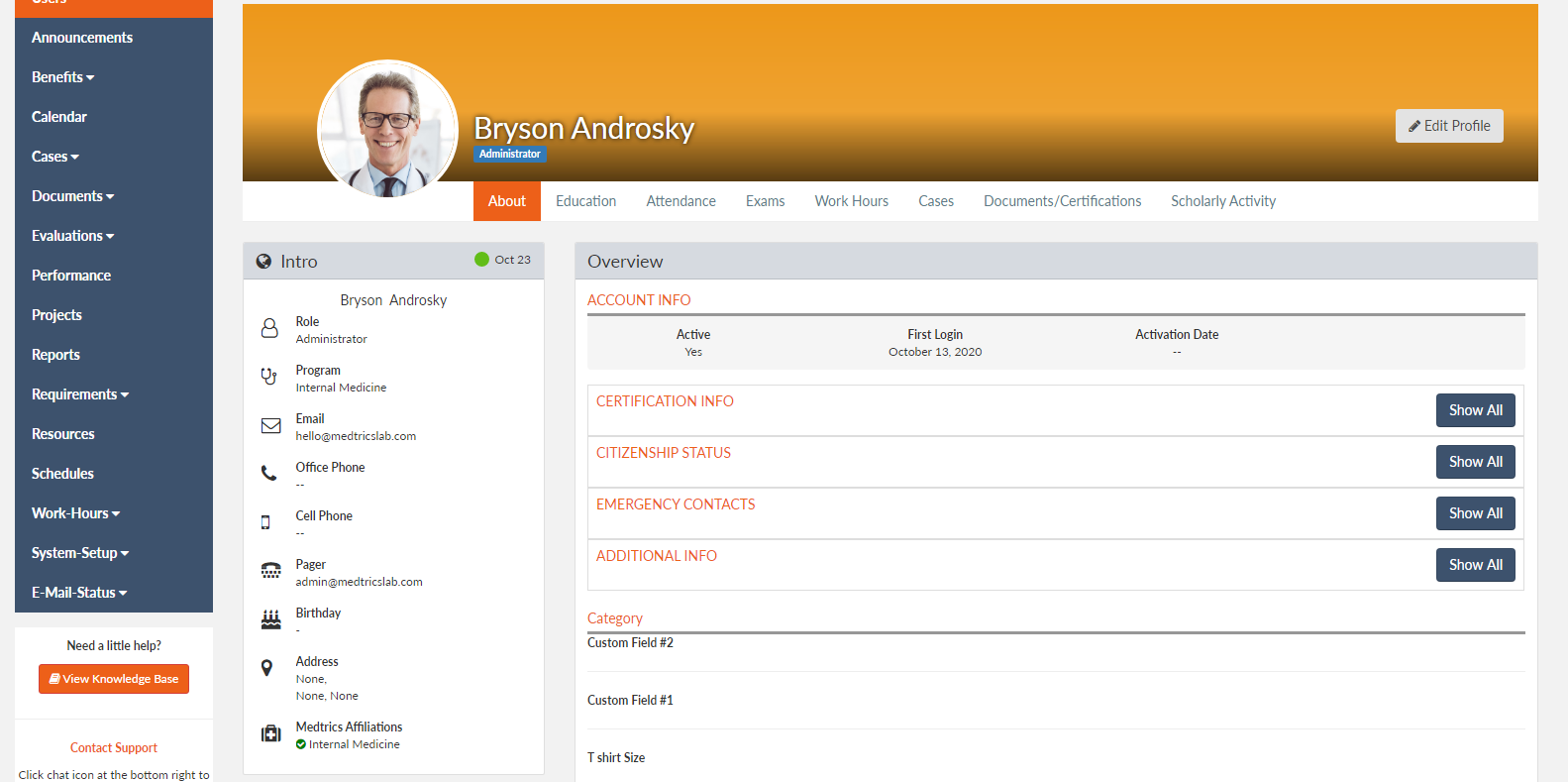Click the map pin Address icon
This screenshot has width=1568, height=782.
[266, 668]
